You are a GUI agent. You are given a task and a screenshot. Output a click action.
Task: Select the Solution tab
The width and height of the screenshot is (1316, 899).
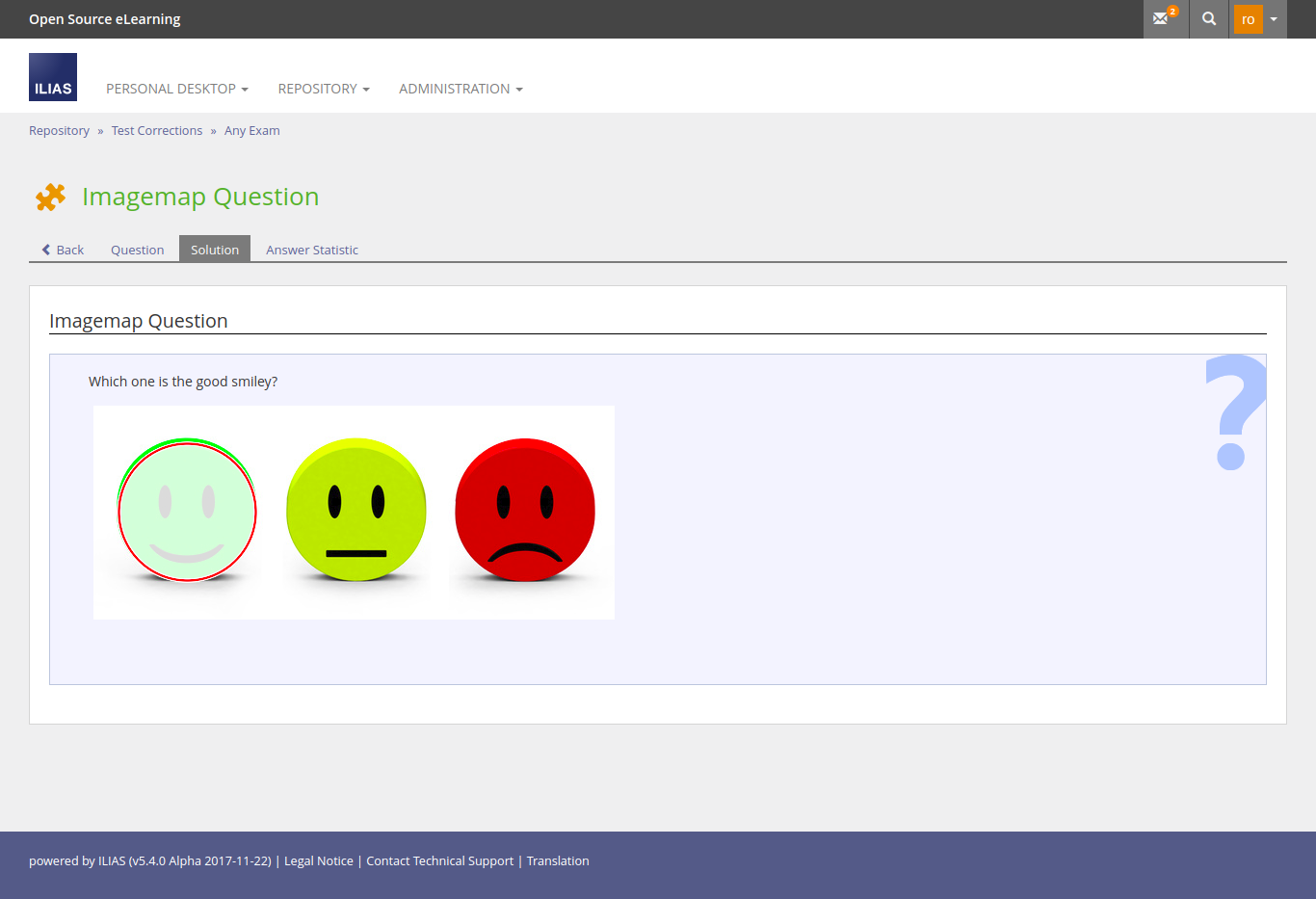215,250
